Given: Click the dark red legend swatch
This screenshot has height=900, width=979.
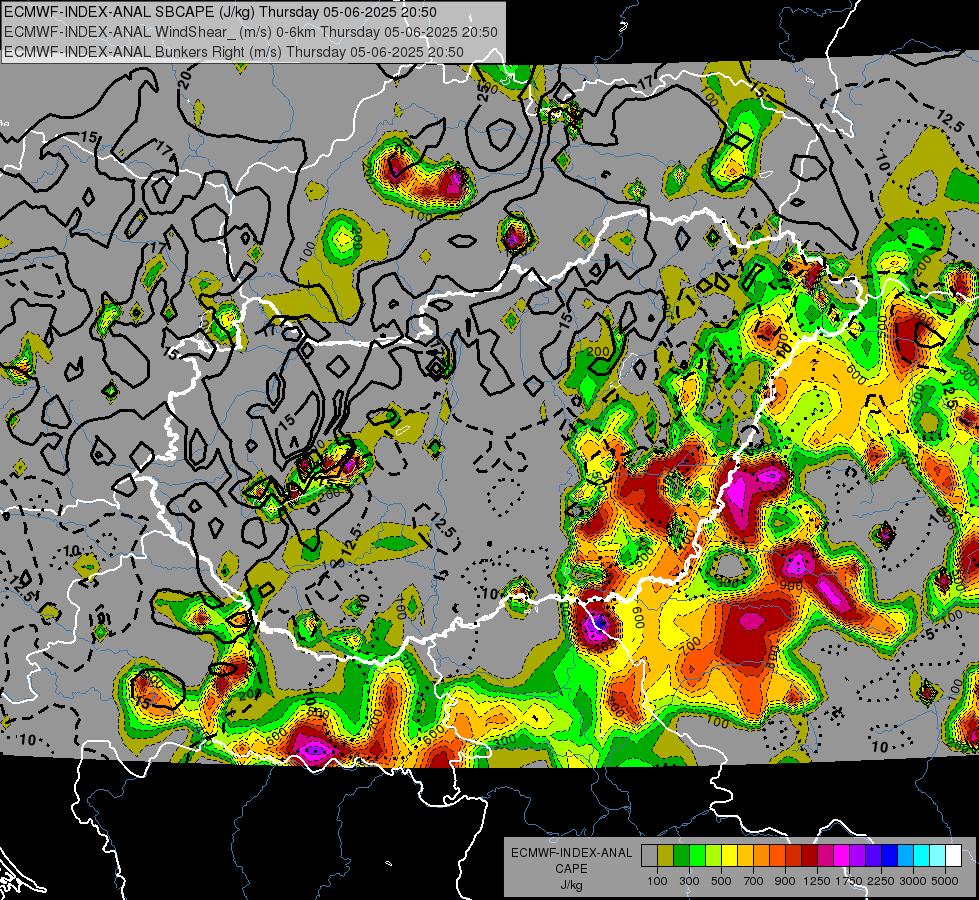Looking at the screenshot, I should 810,856.
